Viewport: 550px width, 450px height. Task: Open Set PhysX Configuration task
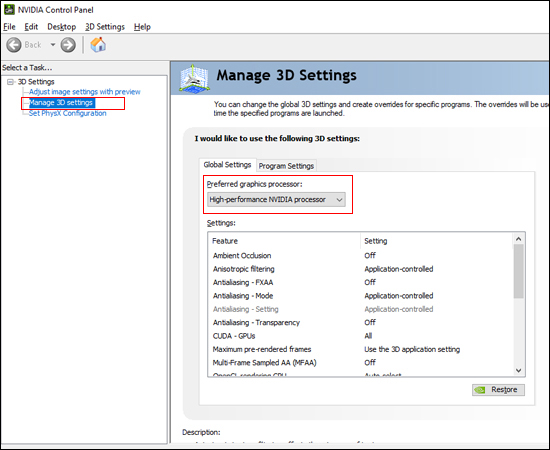(x=67, y=113)
